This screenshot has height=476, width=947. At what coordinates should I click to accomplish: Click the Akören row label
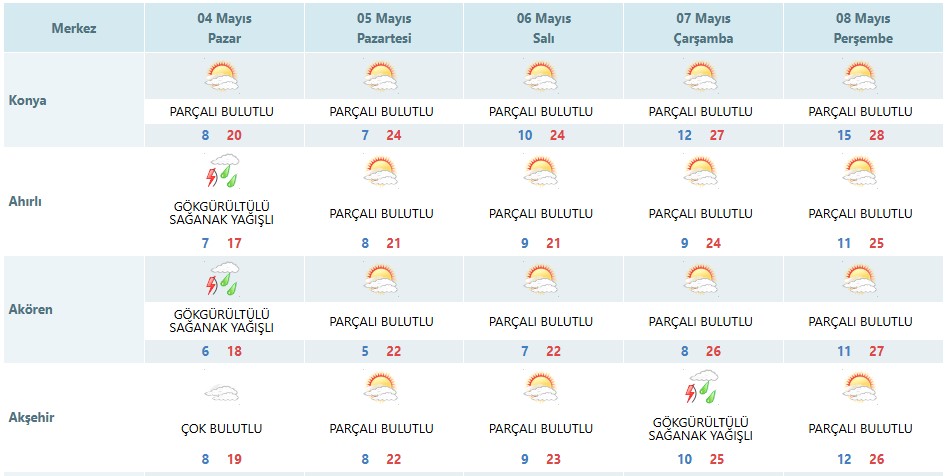click(x=31, y=309)
